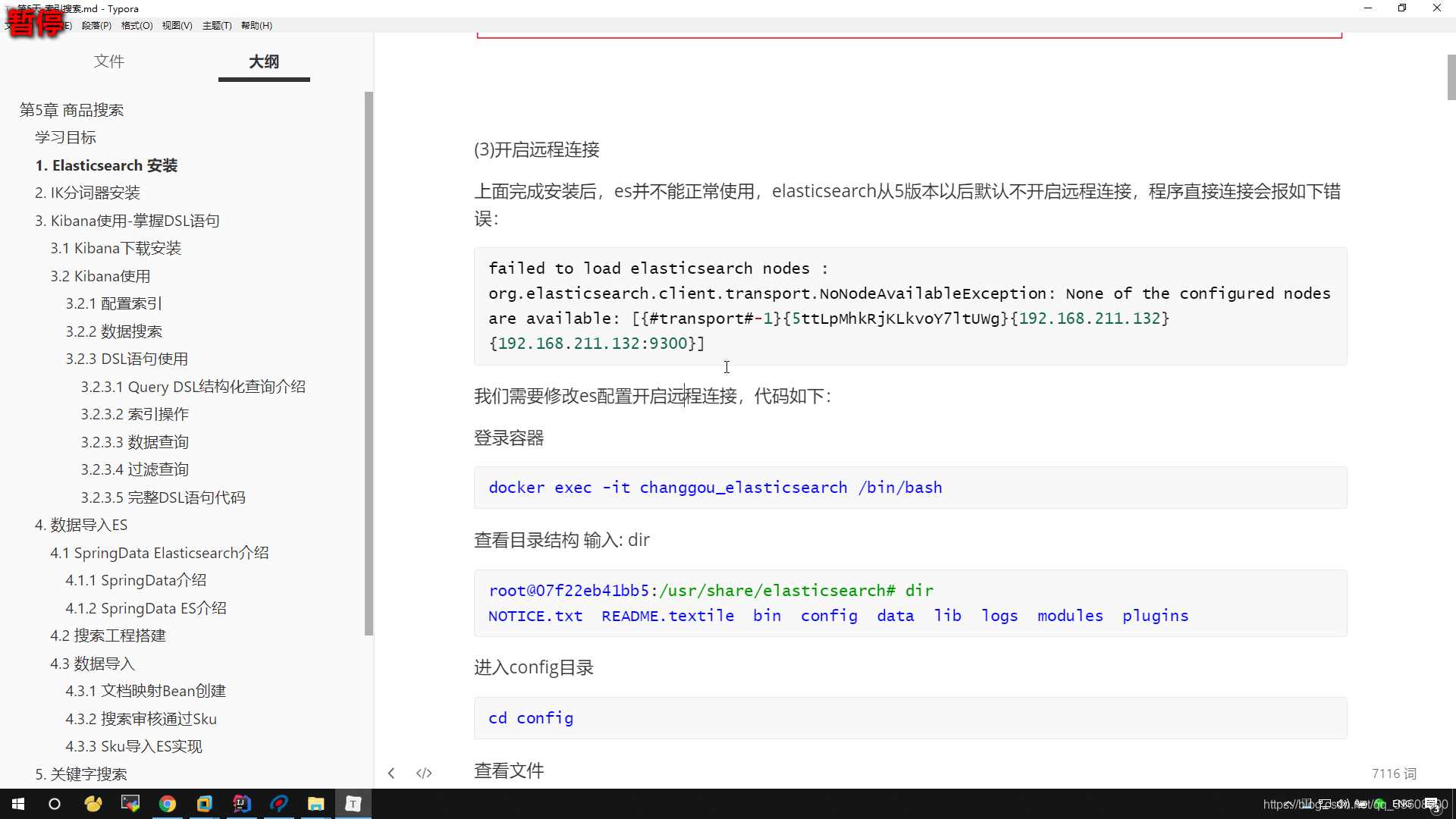This screenshot has width=1456, height=819.
Task: Open the 帮助(H) menu
Action: 256,25
